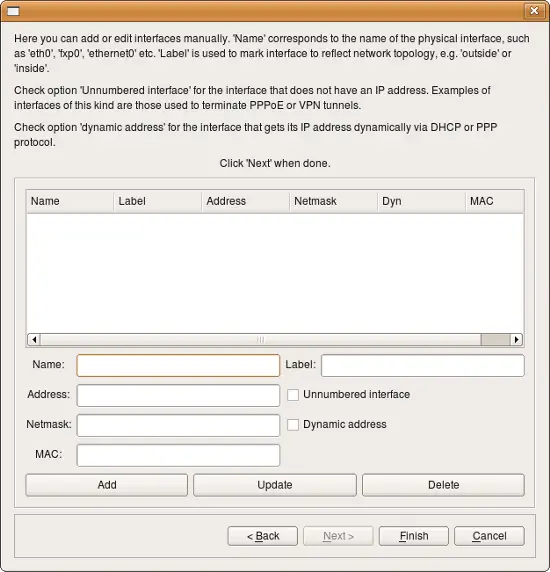The height and width of the screenshot is (572, 550).
Task: Click the Add button
Action: (107, 485)
